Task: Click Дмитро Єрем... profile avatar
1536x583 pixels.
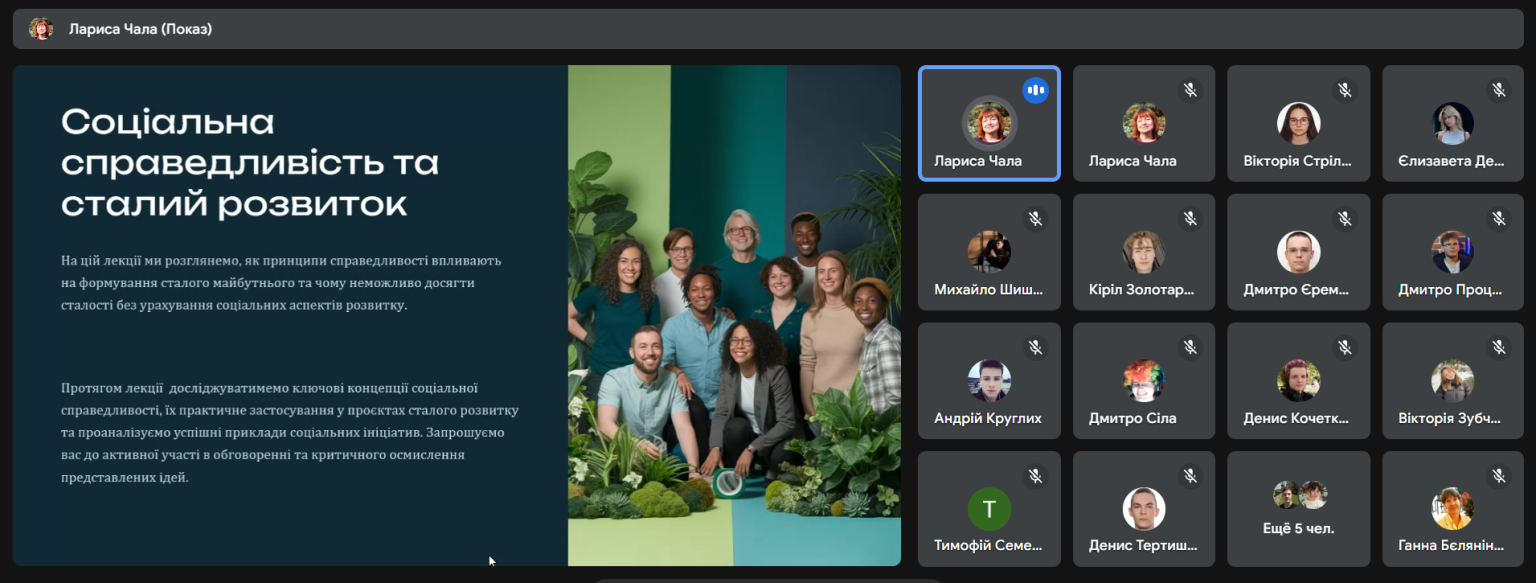Action: (1298, 252)
